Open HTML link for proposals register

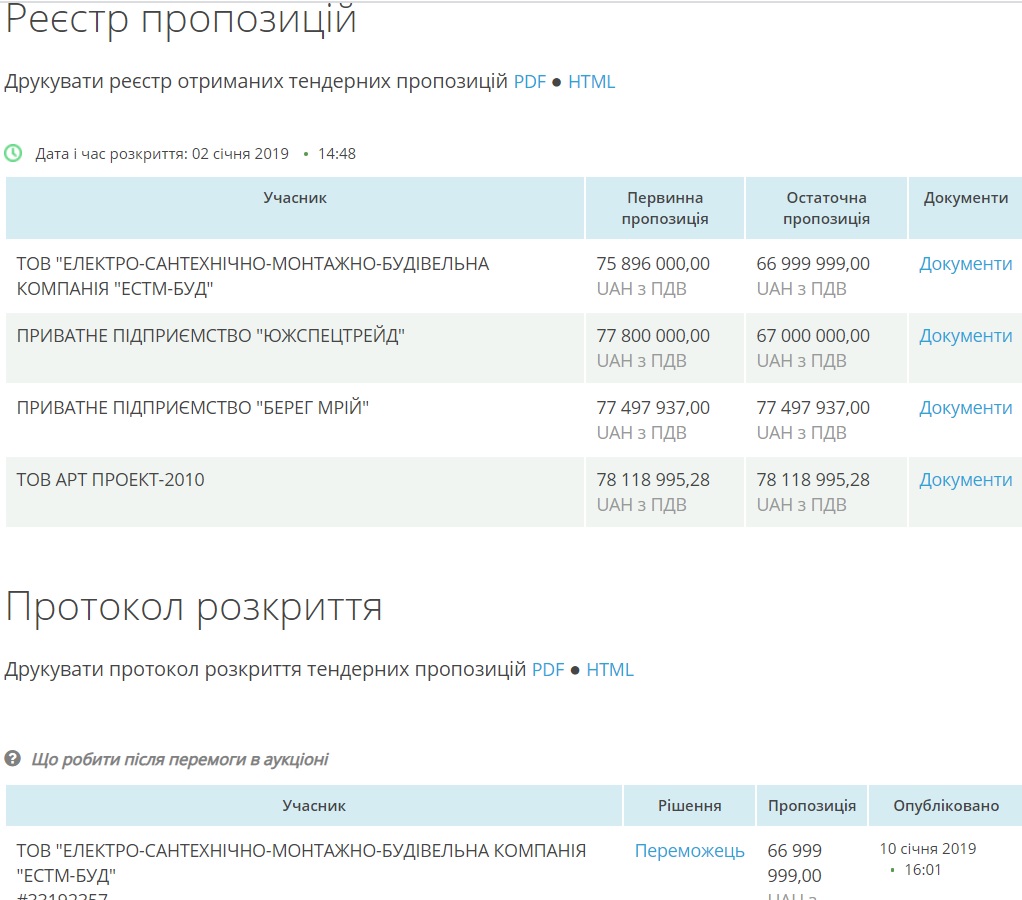point(591,82)
